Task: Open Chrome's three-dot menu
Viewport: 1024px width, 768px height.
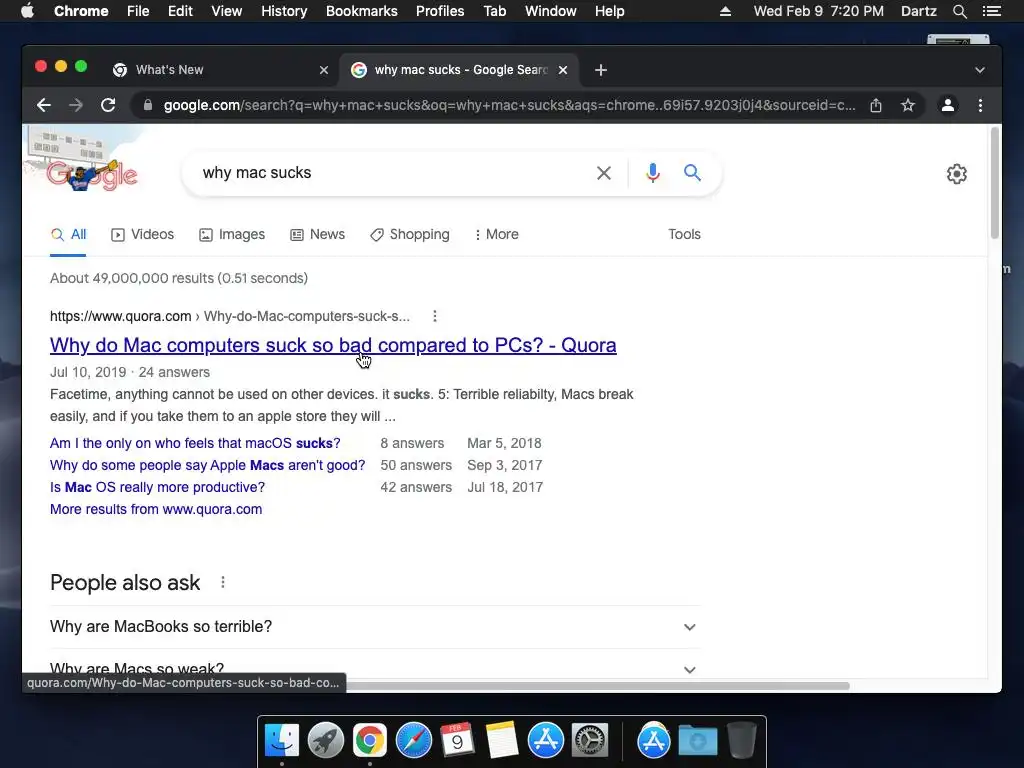Action: 980,105
